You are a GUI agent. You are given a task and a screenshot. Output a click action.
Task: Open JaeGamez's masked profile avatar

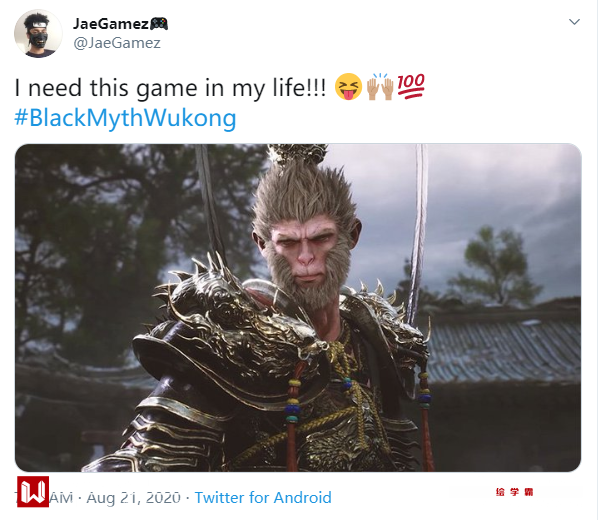(38, 34)
